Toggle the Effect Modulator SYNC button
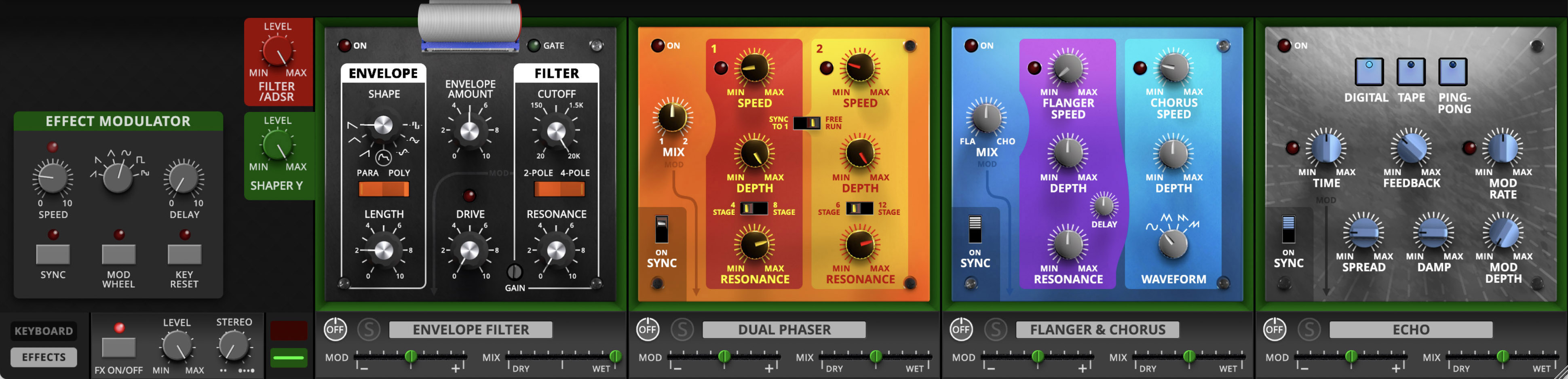The height and width of the screenshot is (379, 1568). point(53,254)
